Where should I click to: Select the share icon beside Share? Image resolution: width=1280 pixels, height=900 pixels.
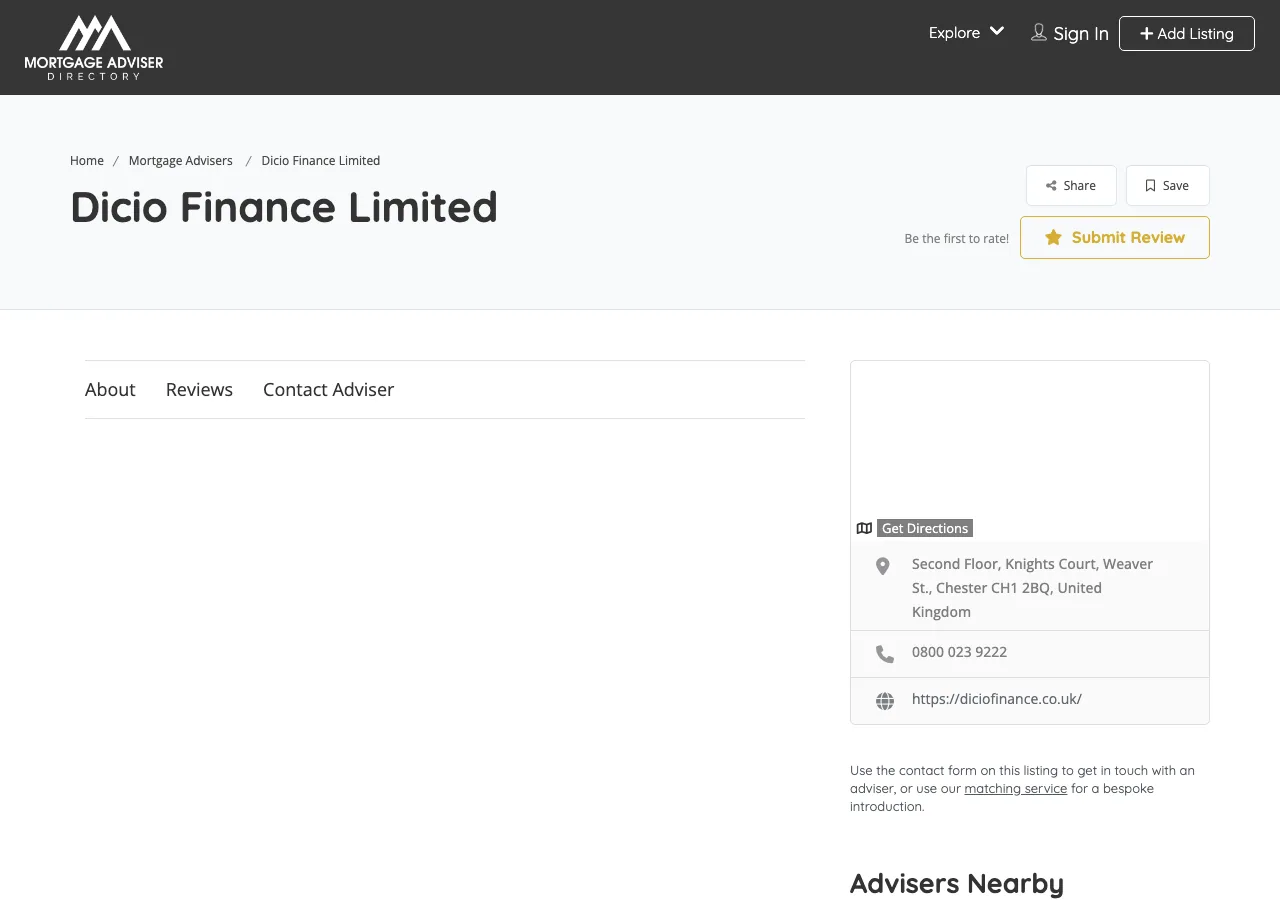coord(1052,185)
